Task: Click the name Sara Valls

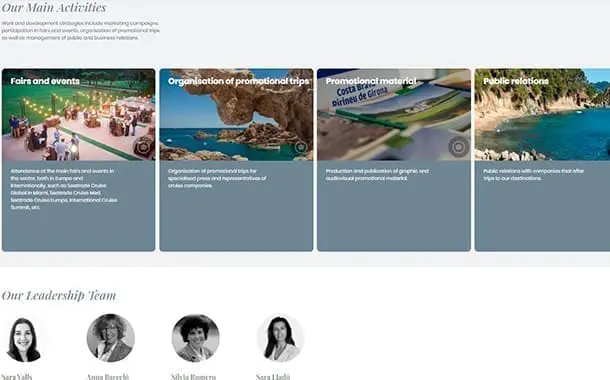Action: coord(17,376)
